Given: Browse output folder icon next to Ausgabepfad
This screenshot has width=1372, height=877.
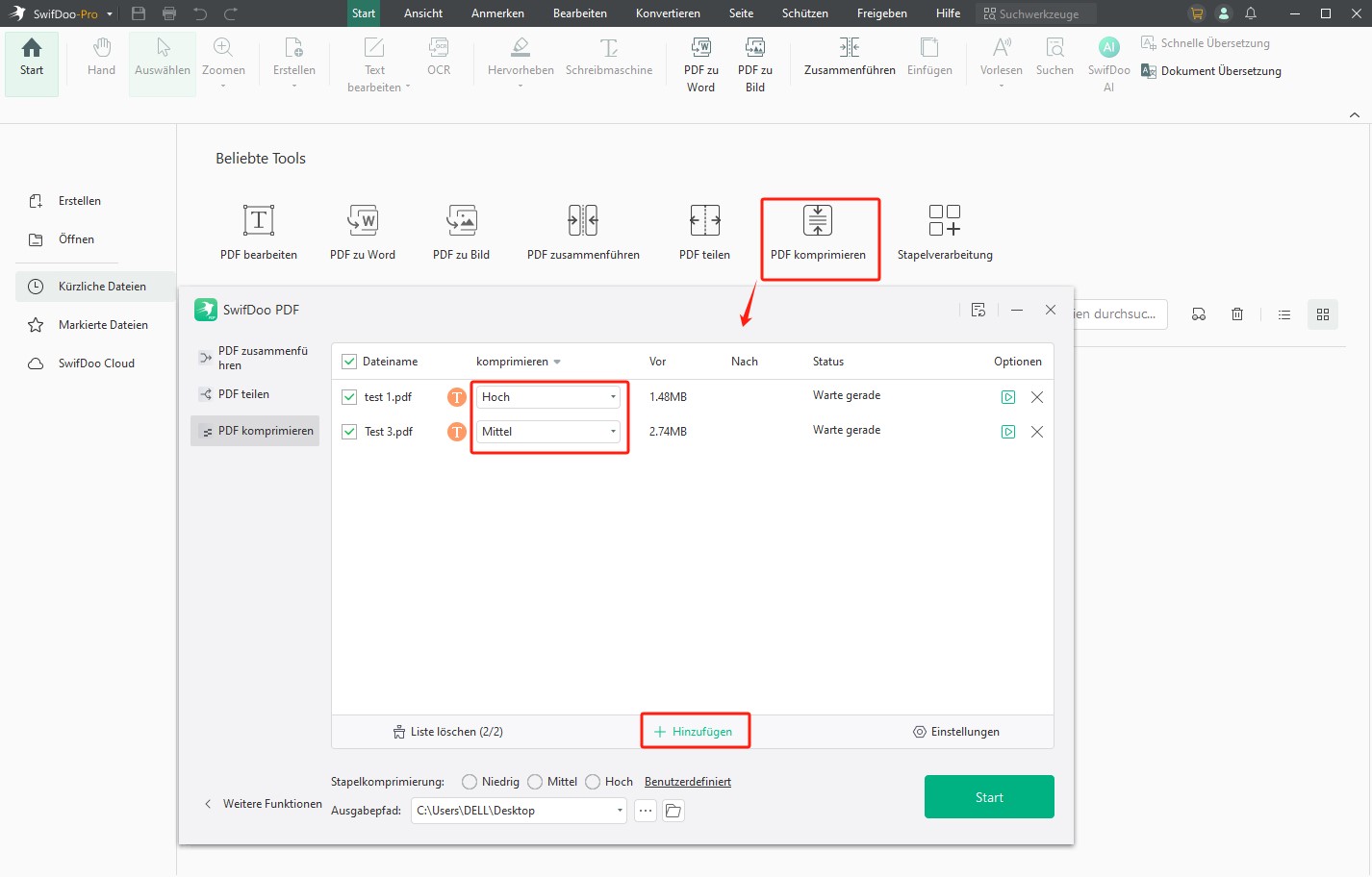Looking at the screenshot, I should pyautogui.click(x=673, y=811).
